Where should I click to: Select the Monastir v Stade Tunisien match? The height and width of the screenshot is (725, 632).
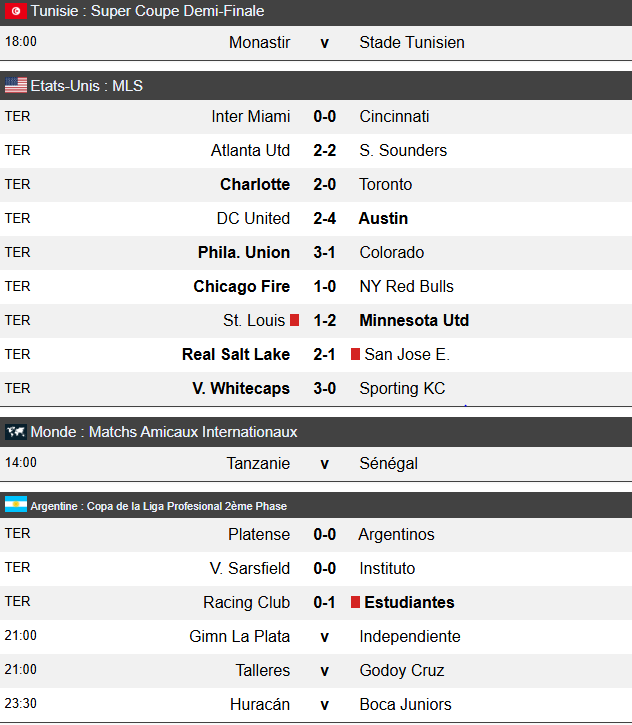pyautogui.click(x=316, y=43)
